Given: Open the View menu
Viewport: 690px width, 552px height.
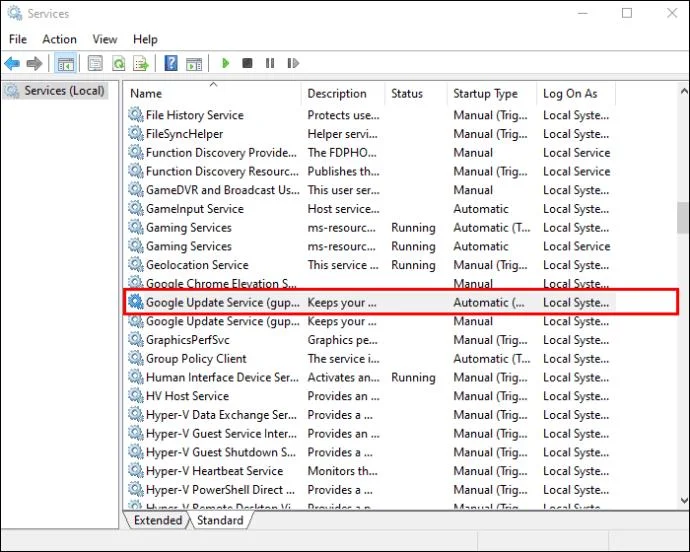Looking at the screenshot, I should (x=105, y=39).
